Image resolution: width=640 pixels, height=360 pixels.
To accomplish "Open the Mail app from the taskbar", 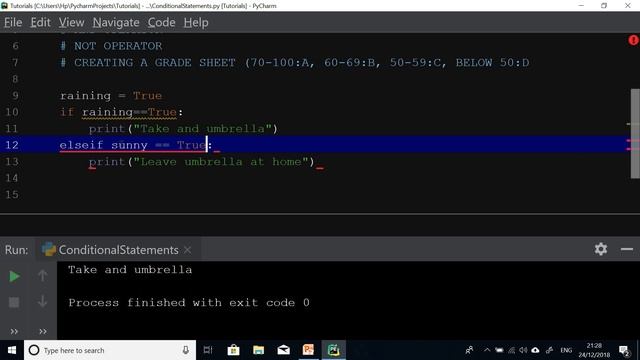I will (283, 350).
